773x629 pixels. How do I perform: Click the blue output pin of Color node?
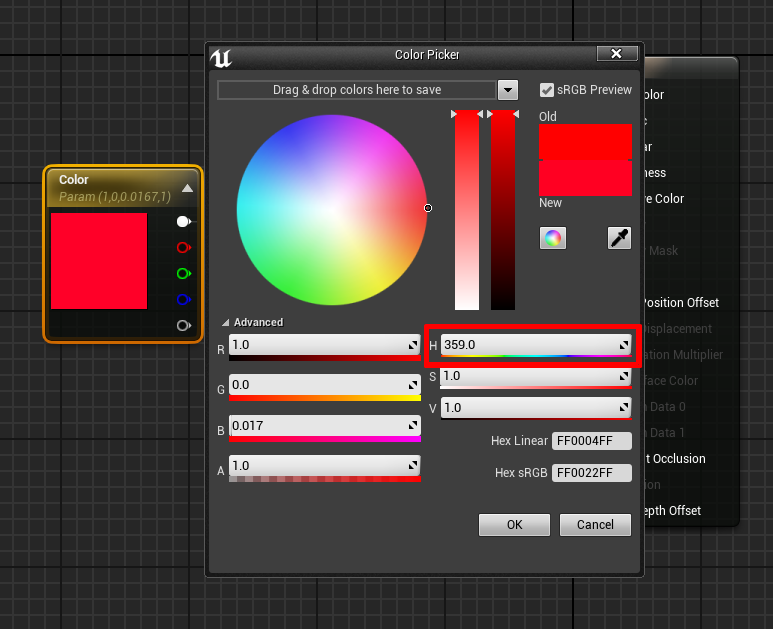(183, 299)
